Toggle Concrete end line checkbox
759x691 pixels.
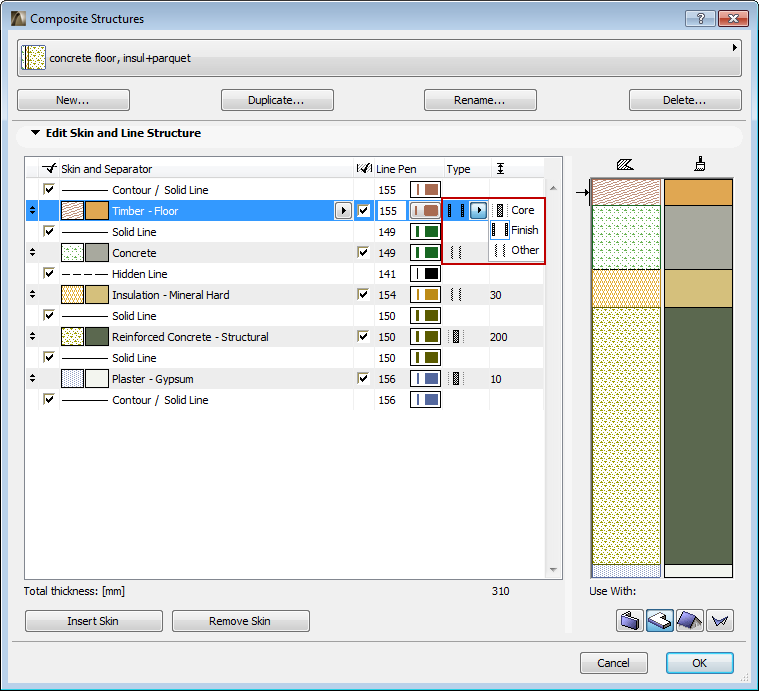[363, 253]
